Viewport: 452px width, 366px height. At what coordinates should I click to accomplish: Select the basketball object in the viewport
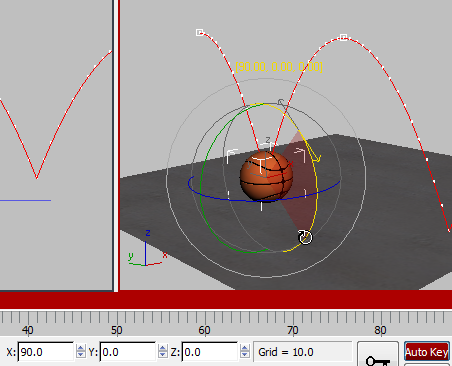[x=266, y=176]
